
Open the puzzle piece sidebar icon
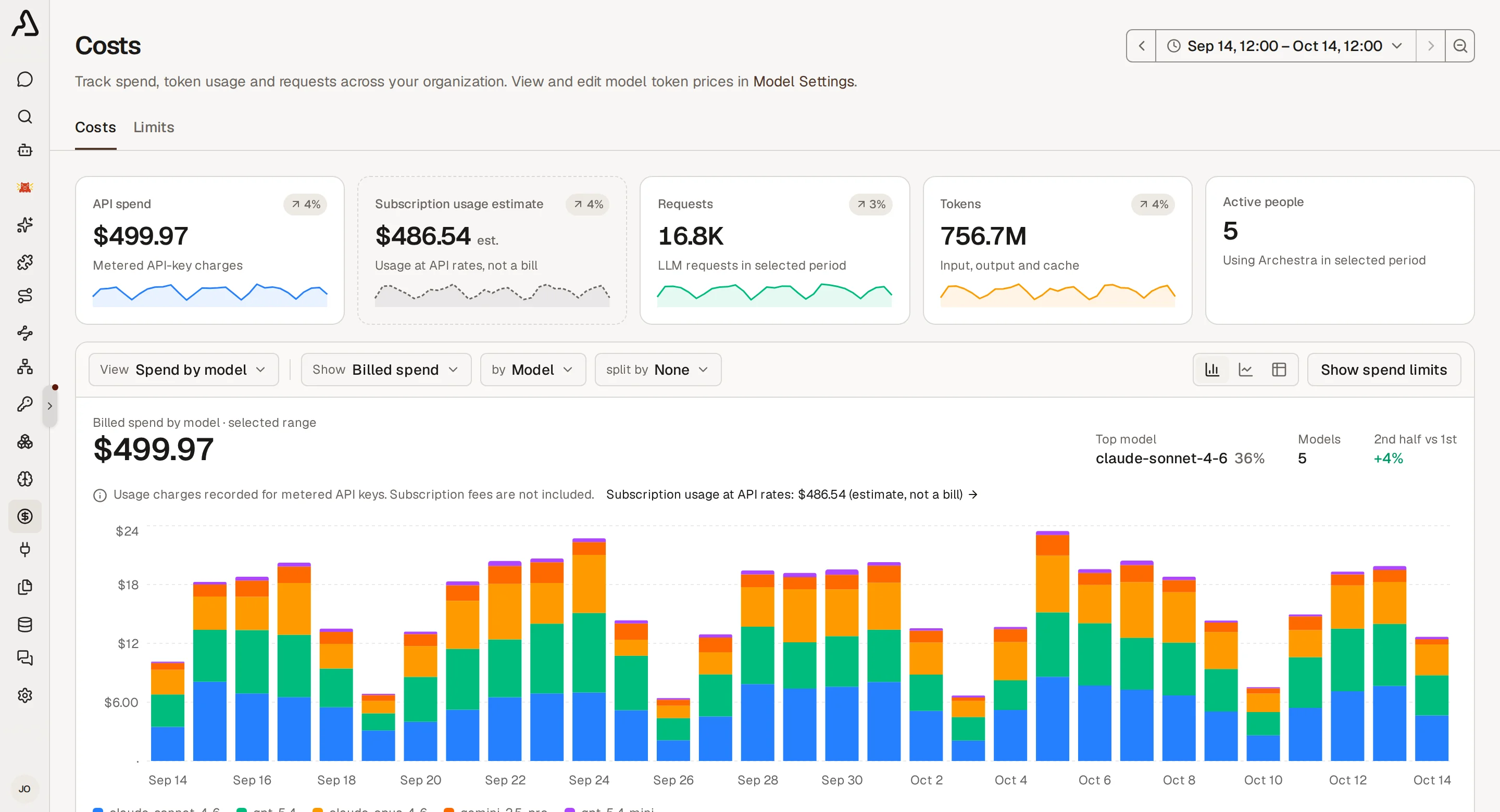(x=24, y=262)
